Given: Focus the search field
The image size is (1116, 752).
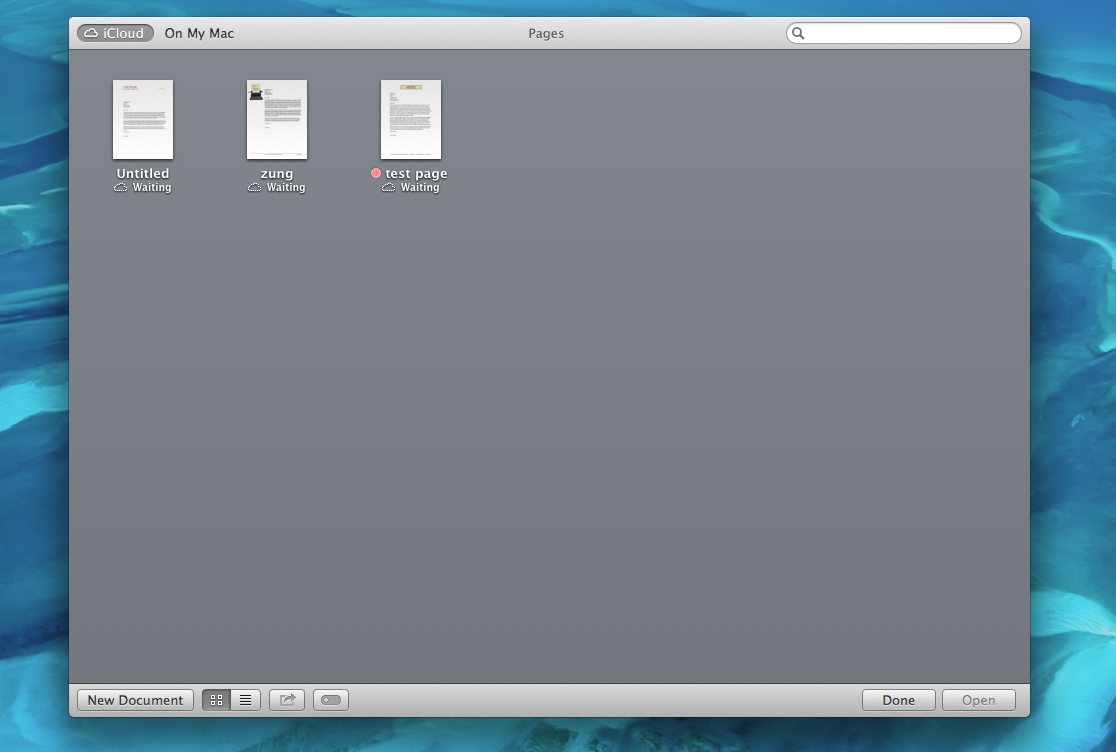Looking at the screenshot, I should pyautogui.click(x=904, y=33).
